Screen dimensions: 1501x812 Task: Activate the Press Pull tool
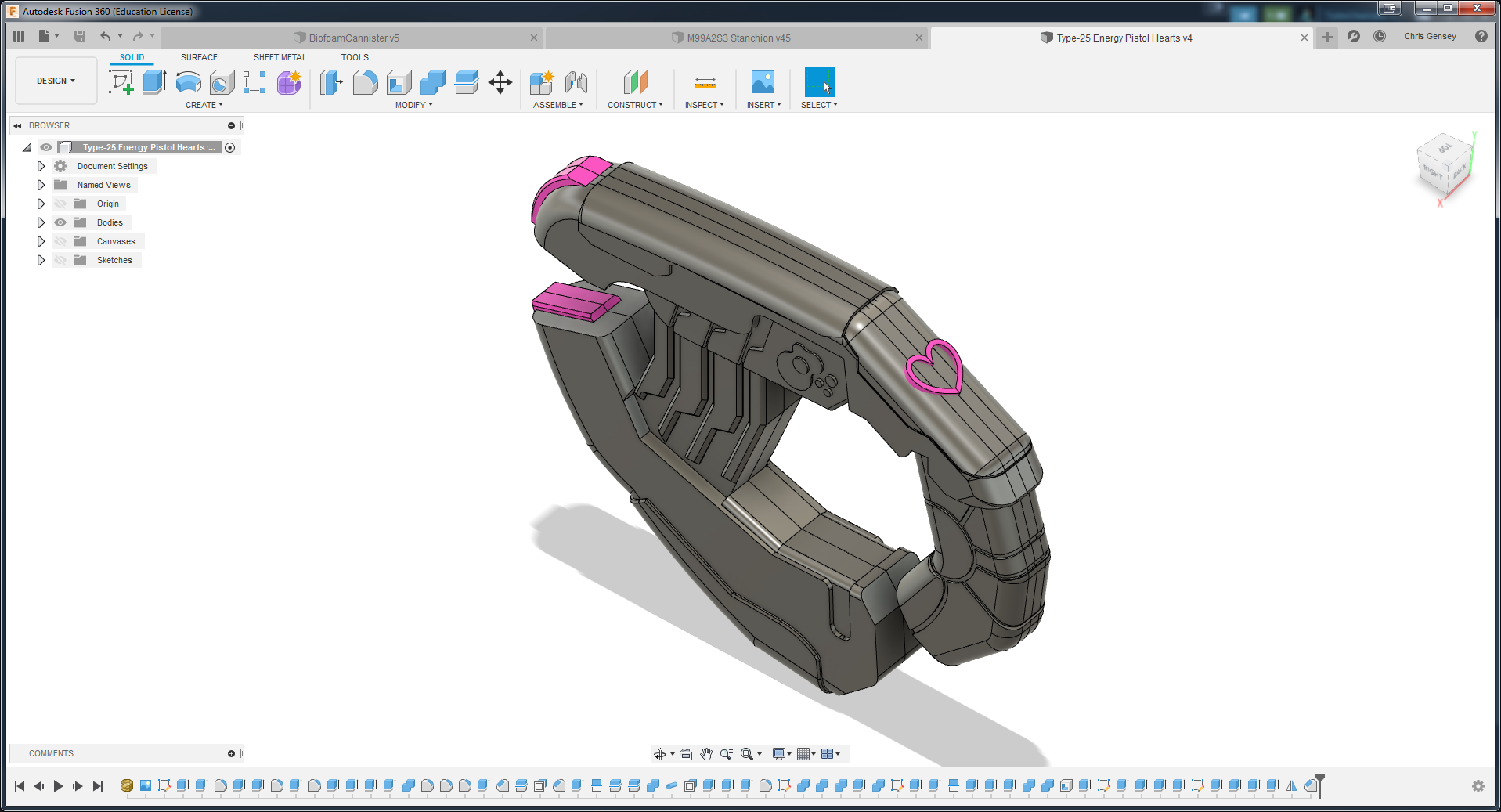point(331,82)
